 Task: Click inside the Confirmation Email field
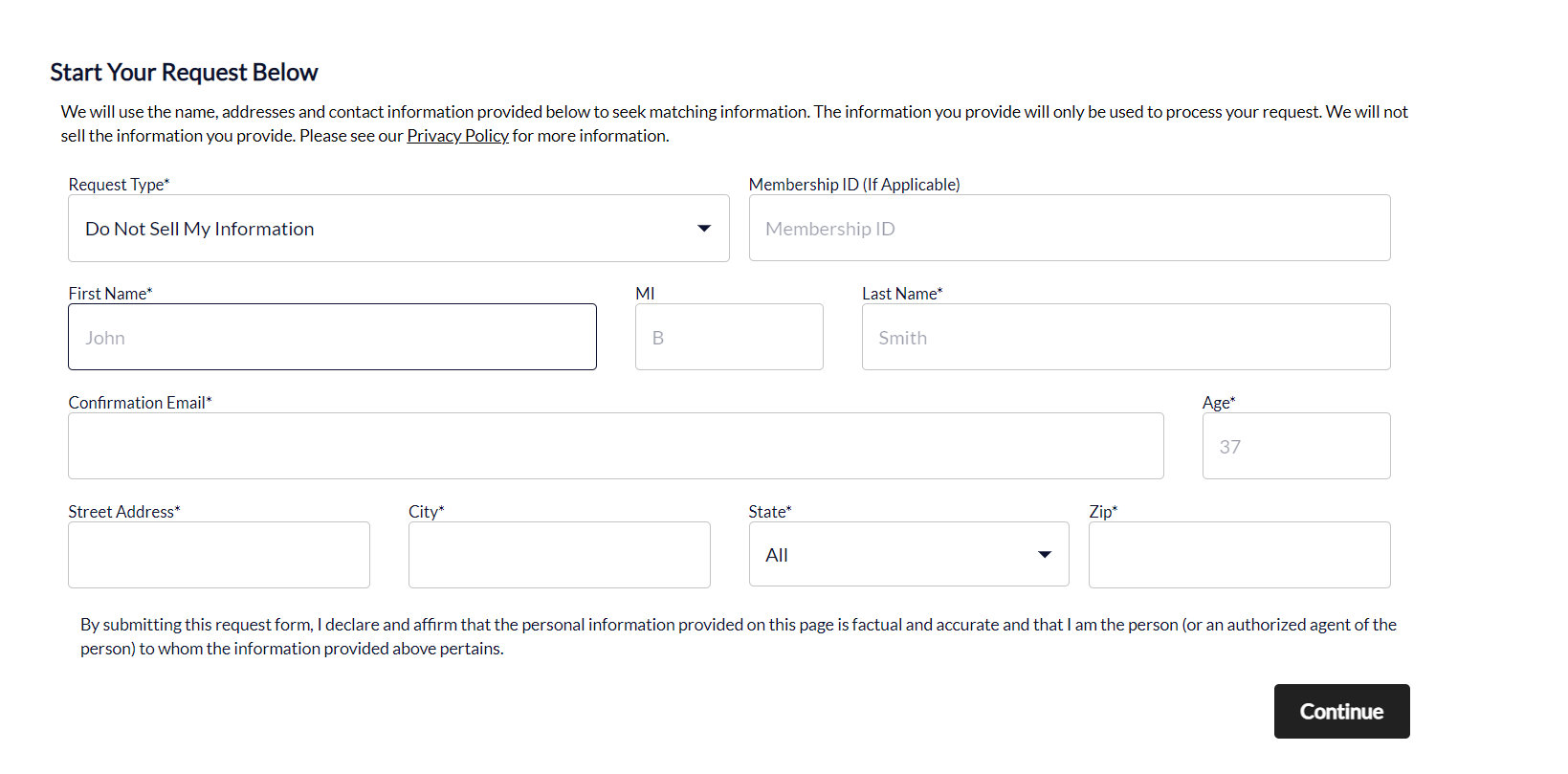pos(615,446)
